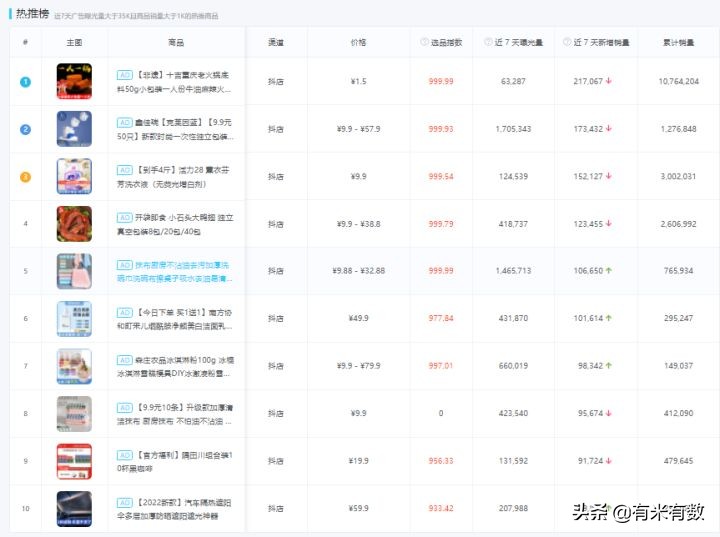
Task: Open the duck wing product thumbnail
Action: pos(74,224)
